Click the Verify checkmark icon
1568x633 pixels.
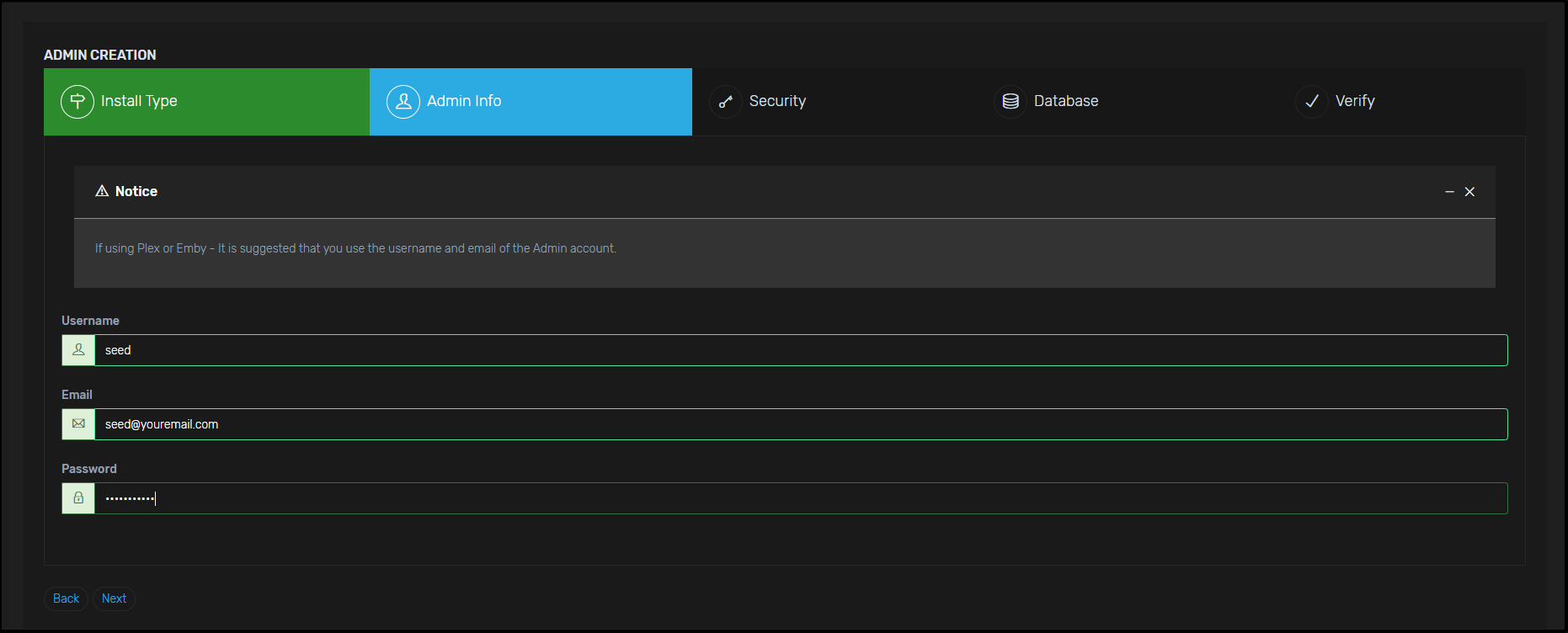[x=1311, y=102]
